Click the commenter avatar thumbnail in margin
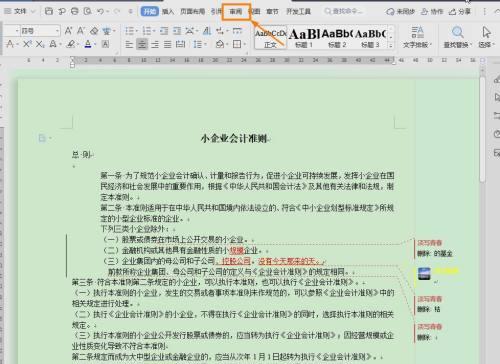The height and width of the screenshot is (364, 500). click(x=424, y=273)
